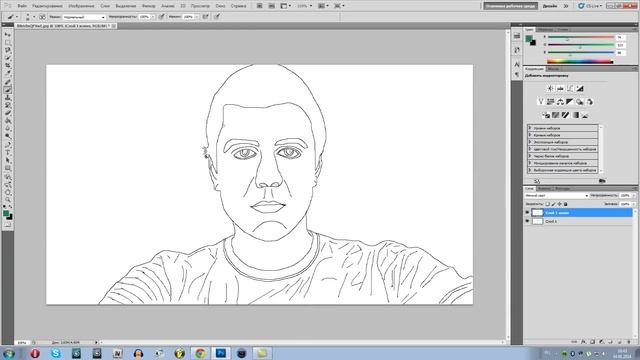
Task: Toggle lock transparent pixels
Action: (548, 204)
